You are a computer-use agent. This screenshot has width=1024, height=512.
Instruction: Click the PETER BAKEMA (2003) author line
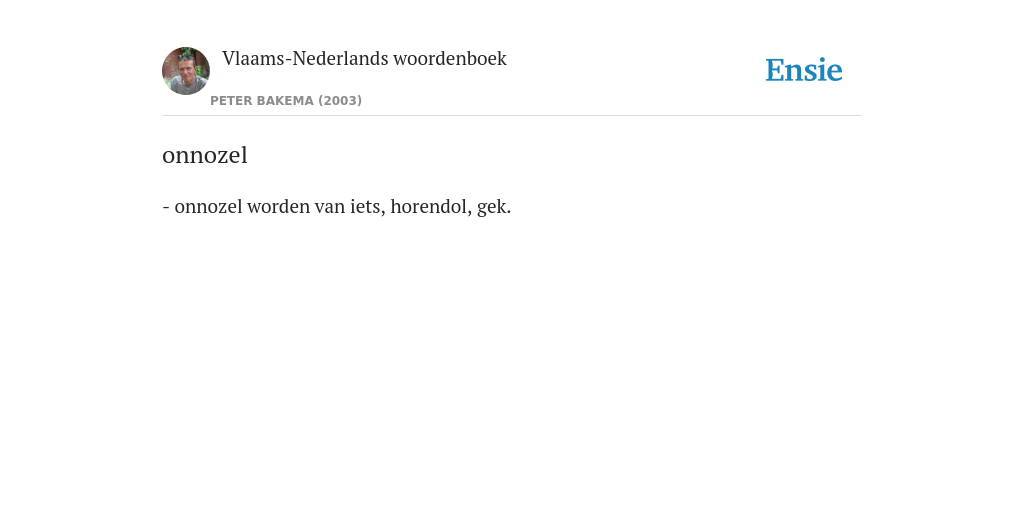click(x=286, y=101)
